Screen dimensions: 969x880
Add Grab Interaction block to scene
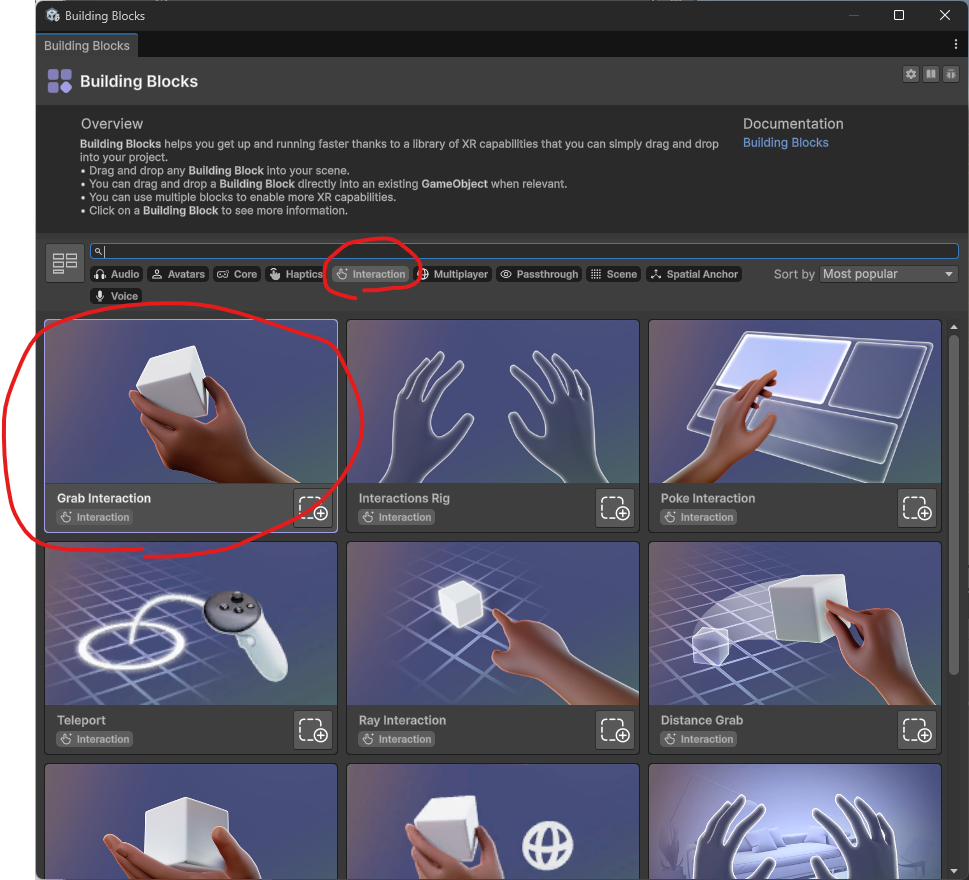[313, 508]
